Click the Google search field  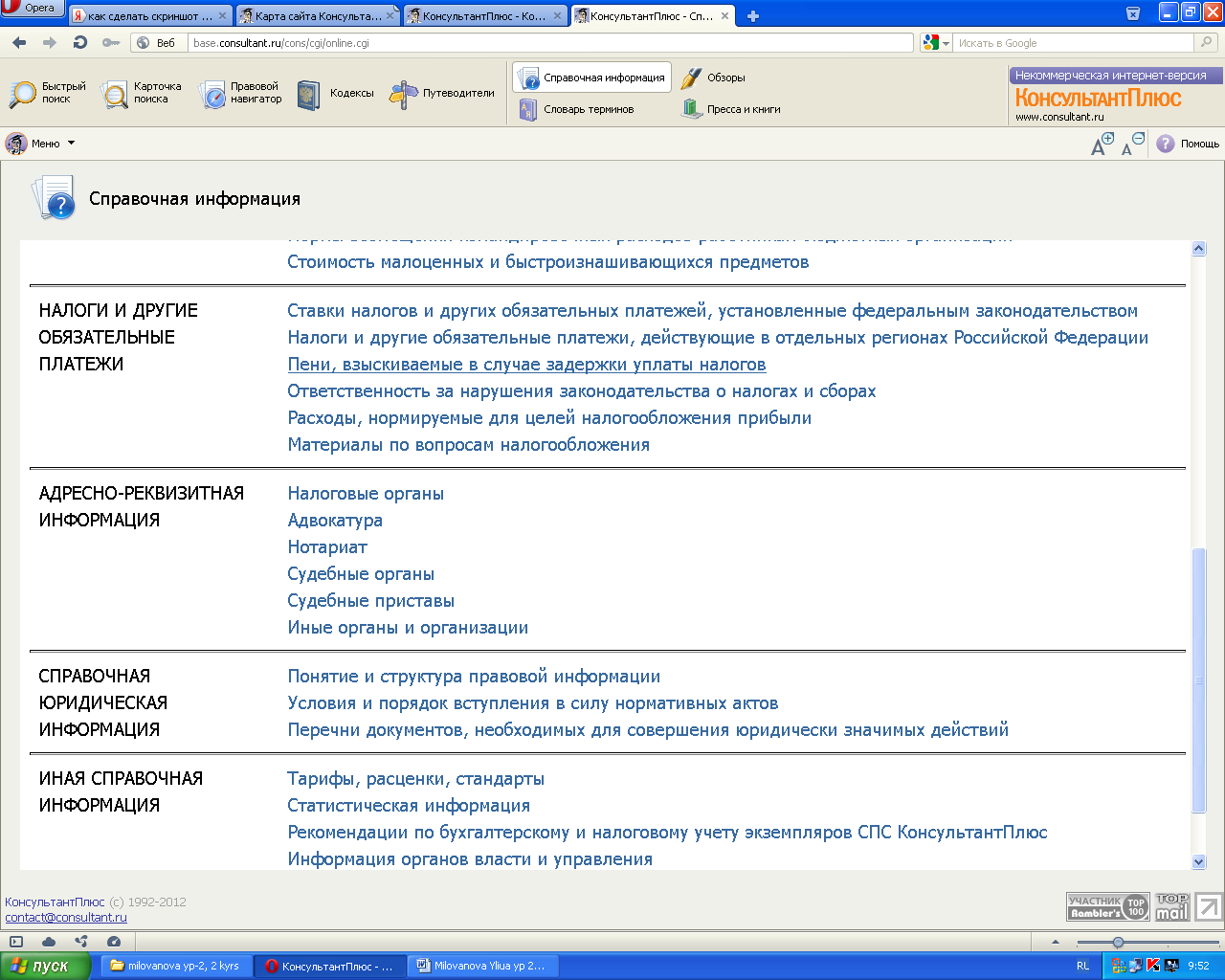click(x=1072, y=43)
